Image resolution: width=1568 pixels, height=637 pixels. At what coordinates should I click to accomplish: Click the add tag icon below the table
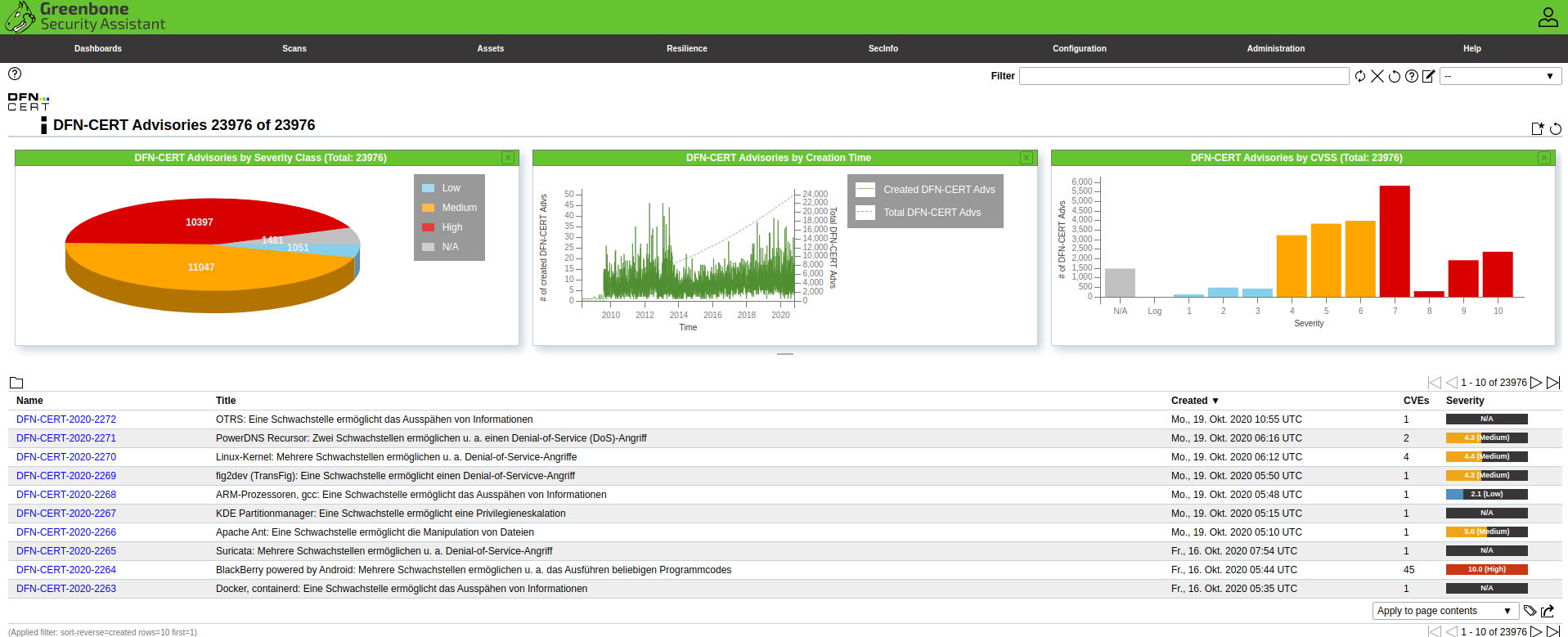coord(1530,611)
